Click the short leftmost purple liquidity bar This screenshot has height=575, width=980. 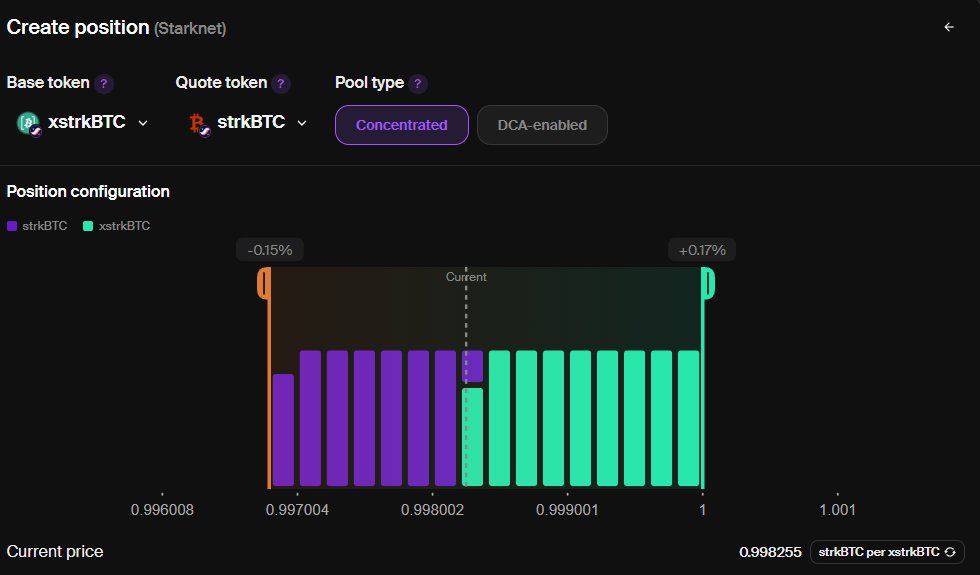[283, 430]
